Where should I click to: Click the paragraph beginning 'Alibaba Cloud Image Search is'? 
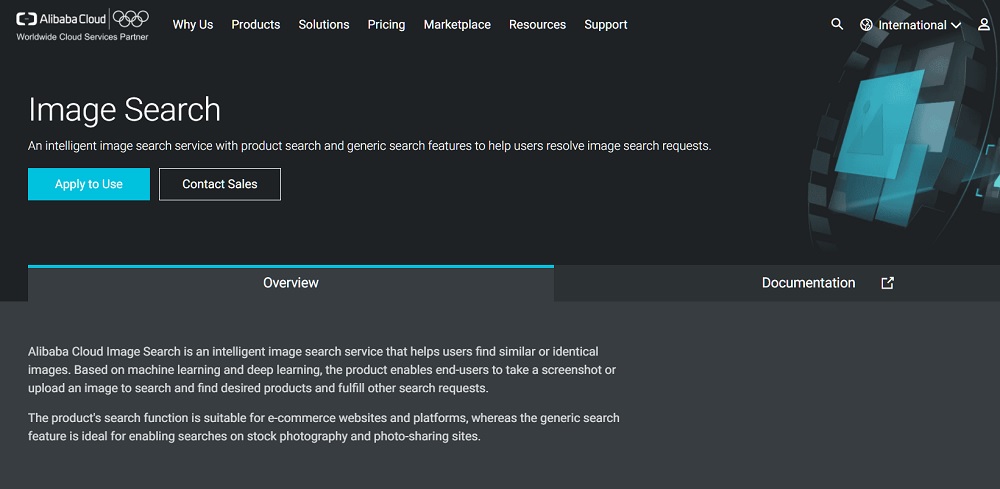322,370
